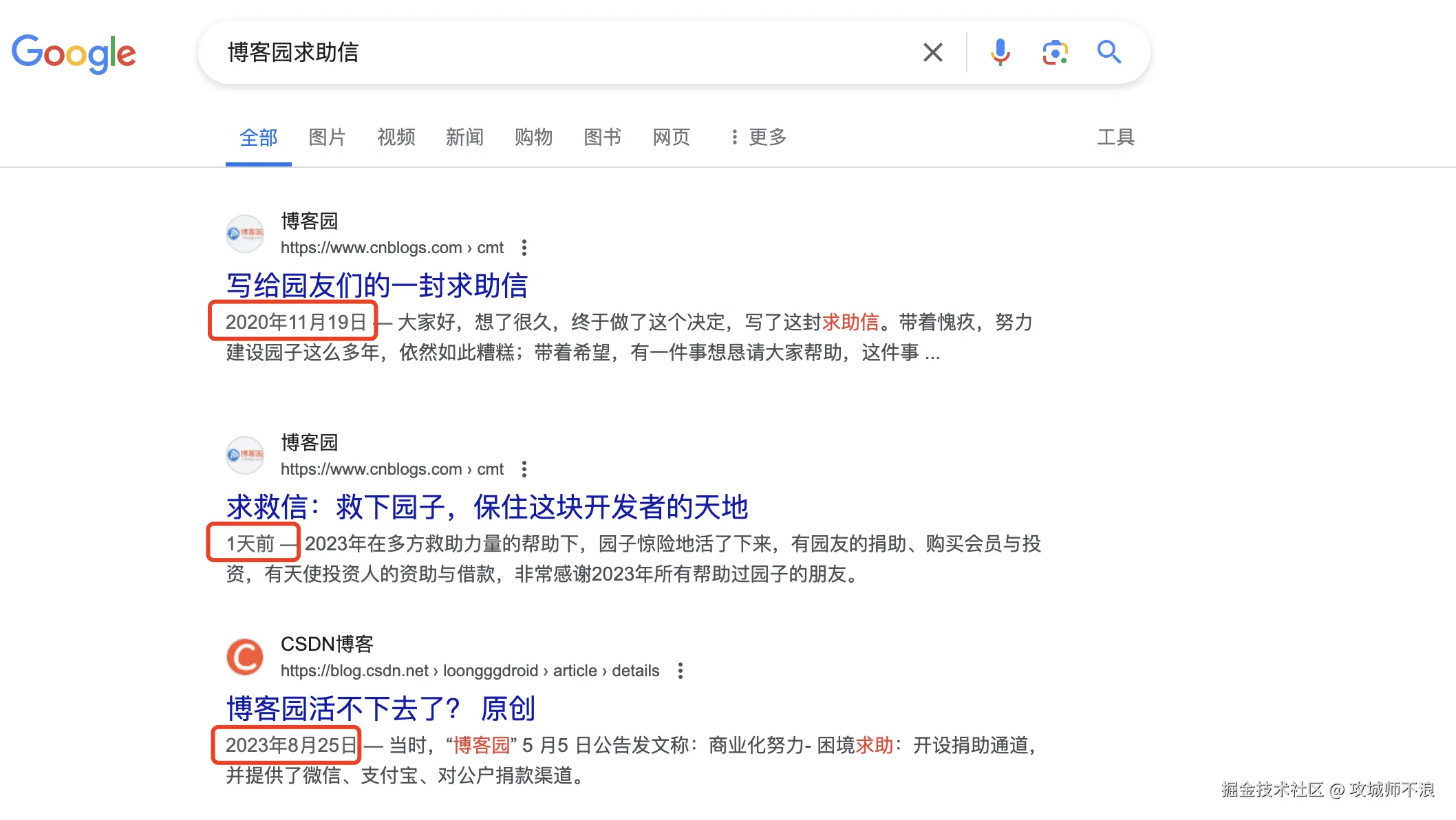Open result 写给园友们的一封求助信
The image size is (1456, 820).
[377, 285]
